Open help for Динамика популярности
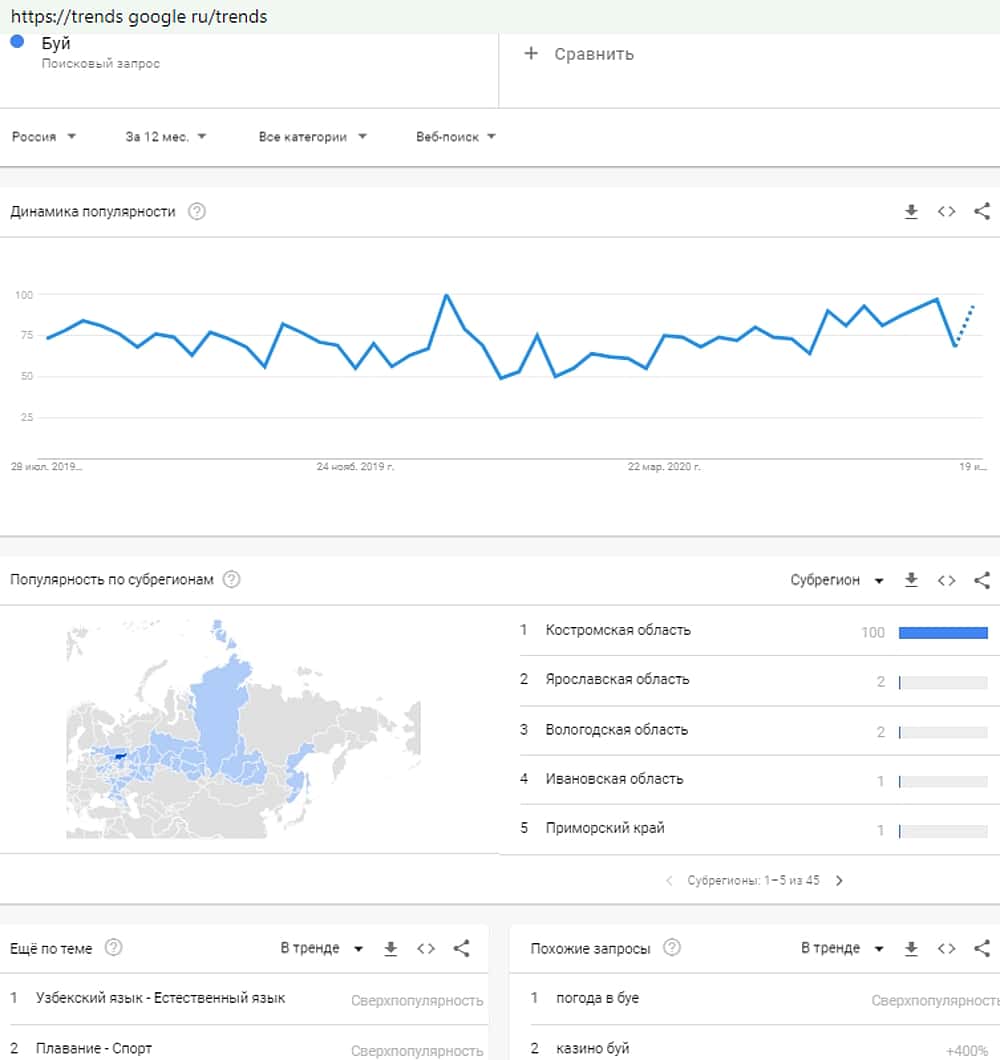Image resolution: width=1000 pixels, height=1060 pixels. point(197,211)
